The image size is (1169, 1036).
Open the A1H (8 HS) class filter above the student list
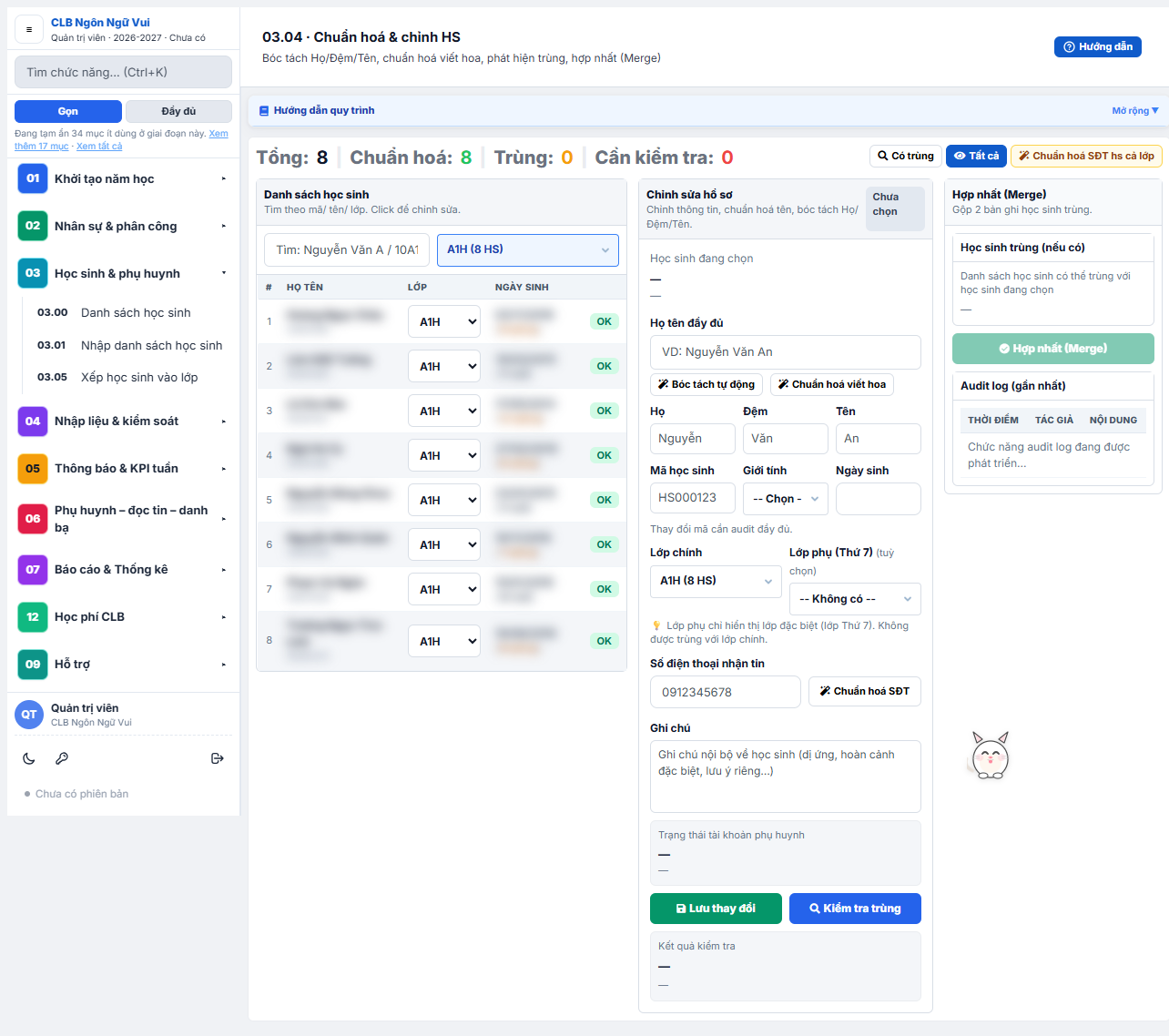[528, 250]
